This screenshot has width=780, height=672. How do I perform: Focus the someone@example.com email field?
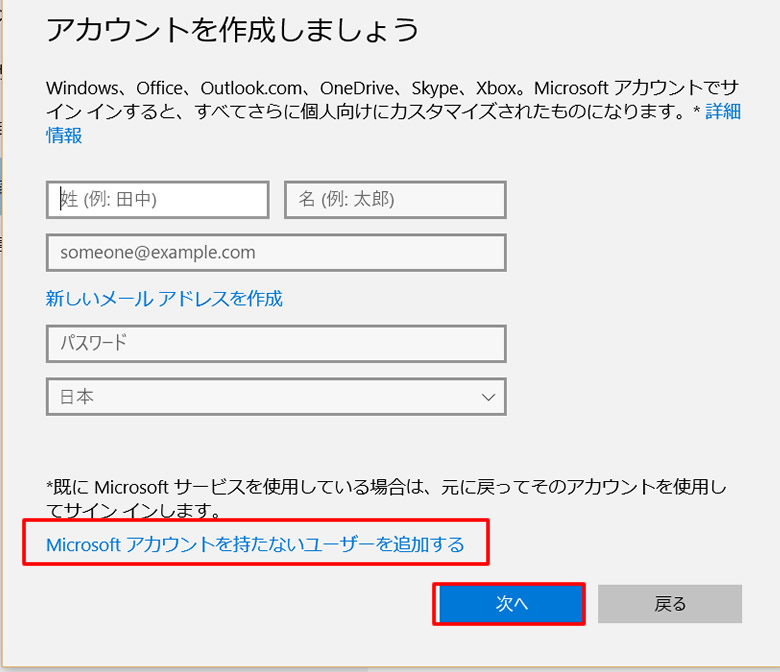276,253
